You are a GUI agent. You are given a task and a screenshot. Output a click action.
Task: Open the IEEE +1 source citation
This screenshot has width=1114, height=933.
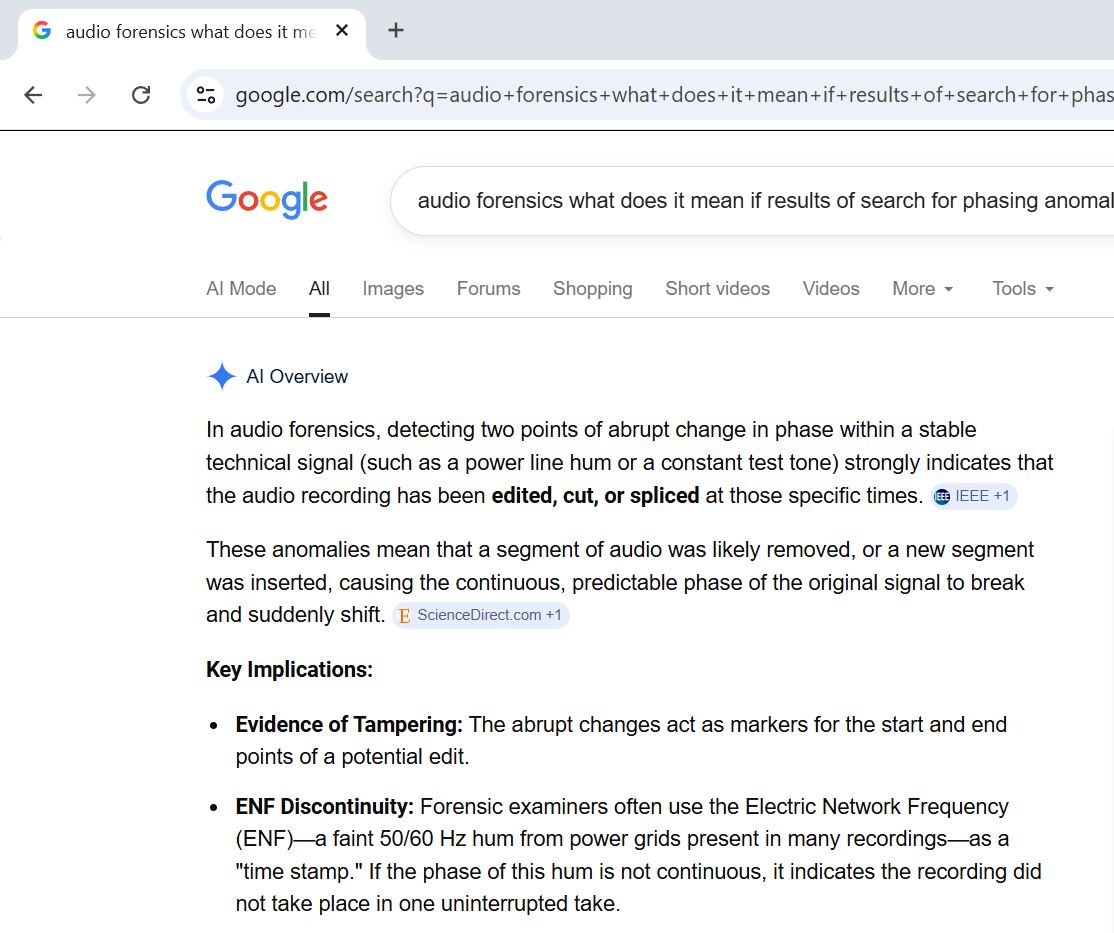(x=973, y=497)
